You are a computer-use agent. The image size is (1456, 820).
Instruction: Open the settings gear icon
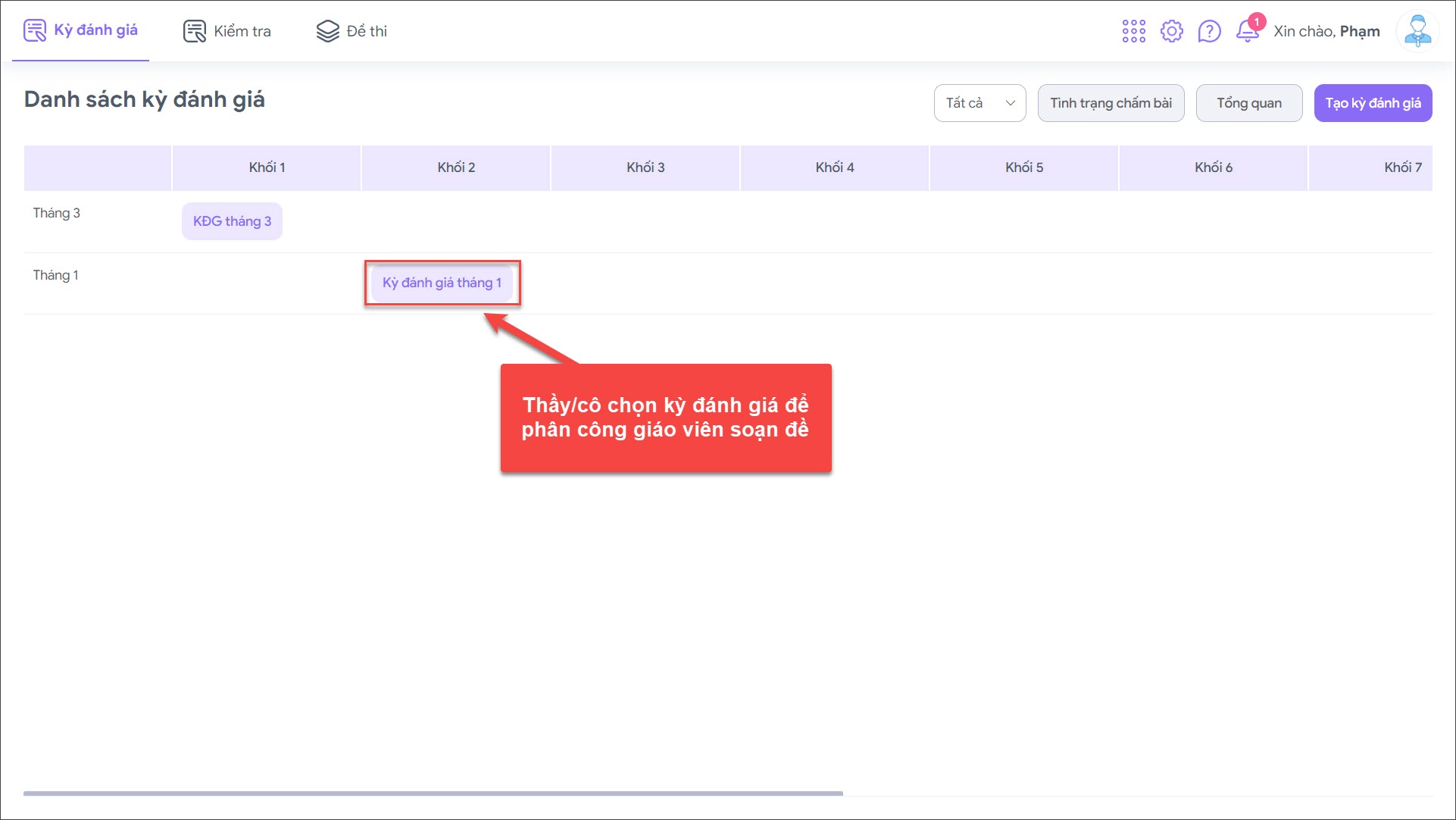click(x=1171, y=31)
